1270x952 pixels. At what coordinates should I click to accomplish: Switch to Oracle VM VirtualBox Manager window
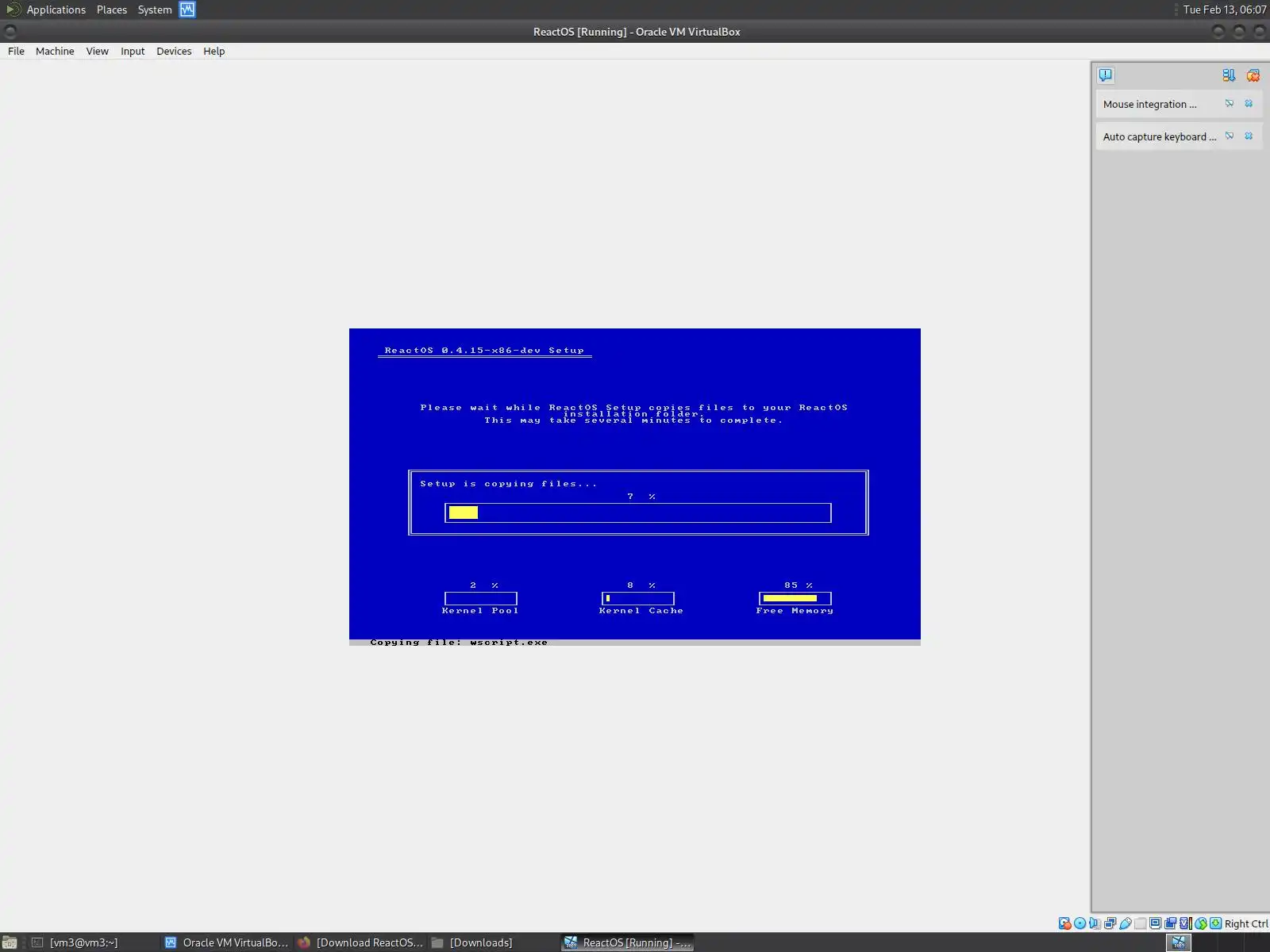(227, 942)
